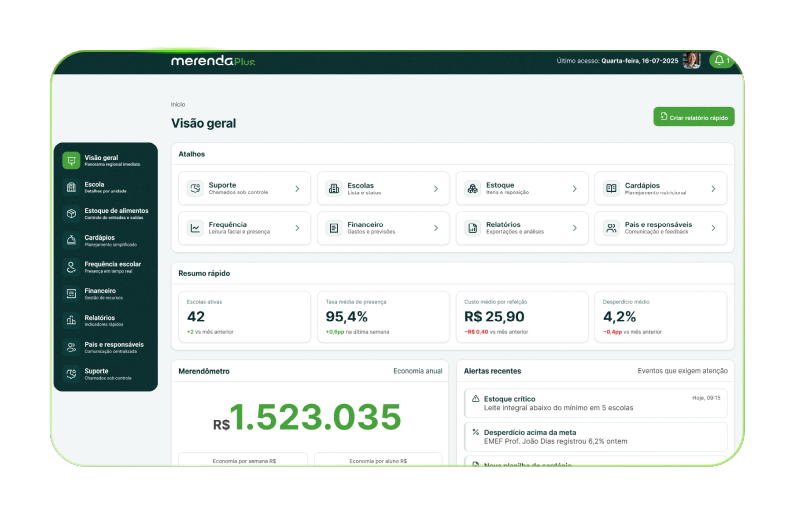Click the Visão geral sidebar icon

pos(71,160)
